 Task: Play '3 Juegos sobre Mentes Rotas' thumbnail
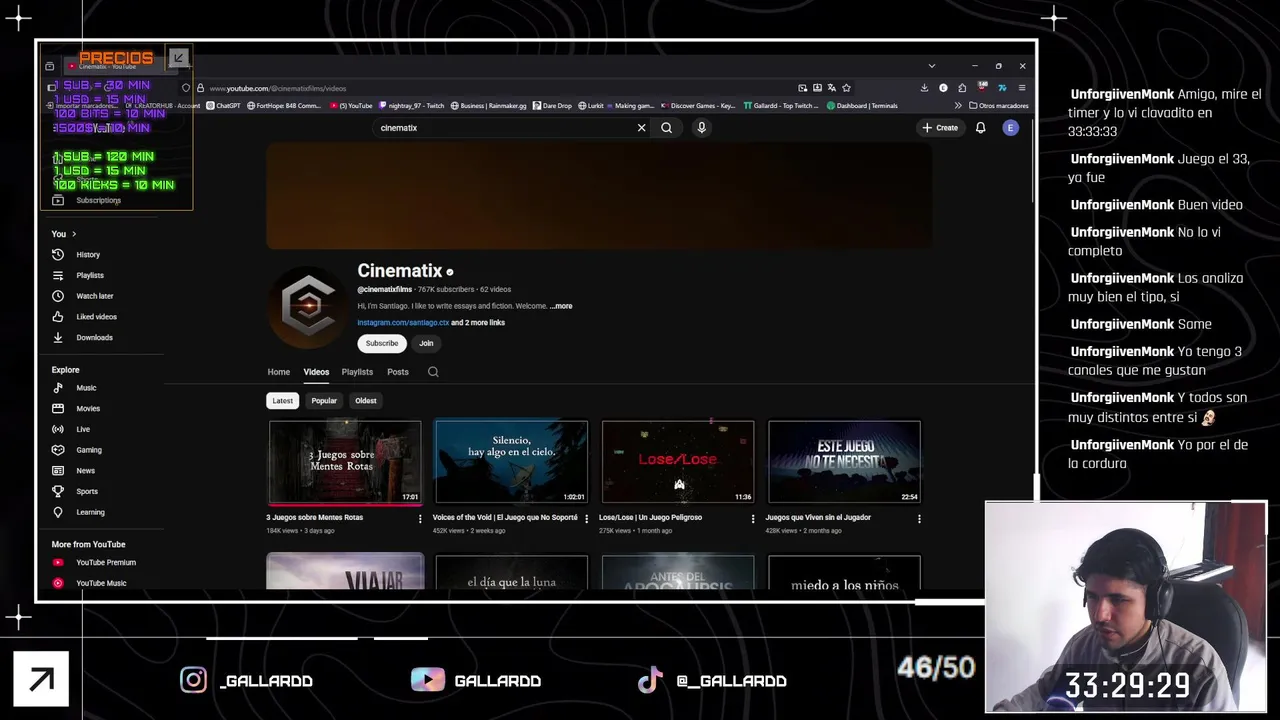[x=345, y=462]
